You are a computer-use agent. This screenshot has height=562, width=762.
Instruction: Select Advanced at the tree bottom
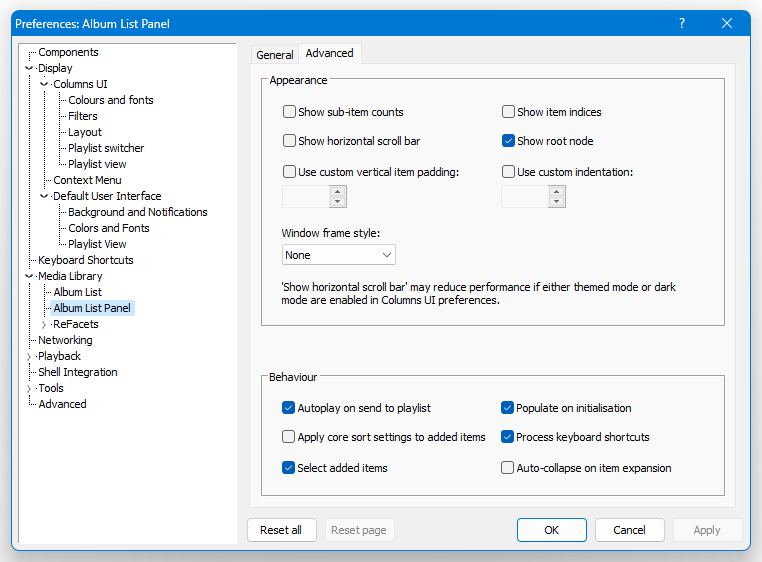click(62, 404)
